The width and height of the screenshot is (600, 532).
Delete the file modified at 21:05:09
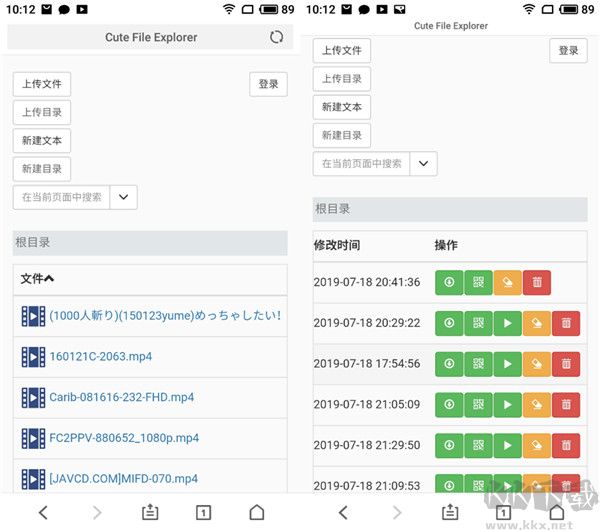566,405
